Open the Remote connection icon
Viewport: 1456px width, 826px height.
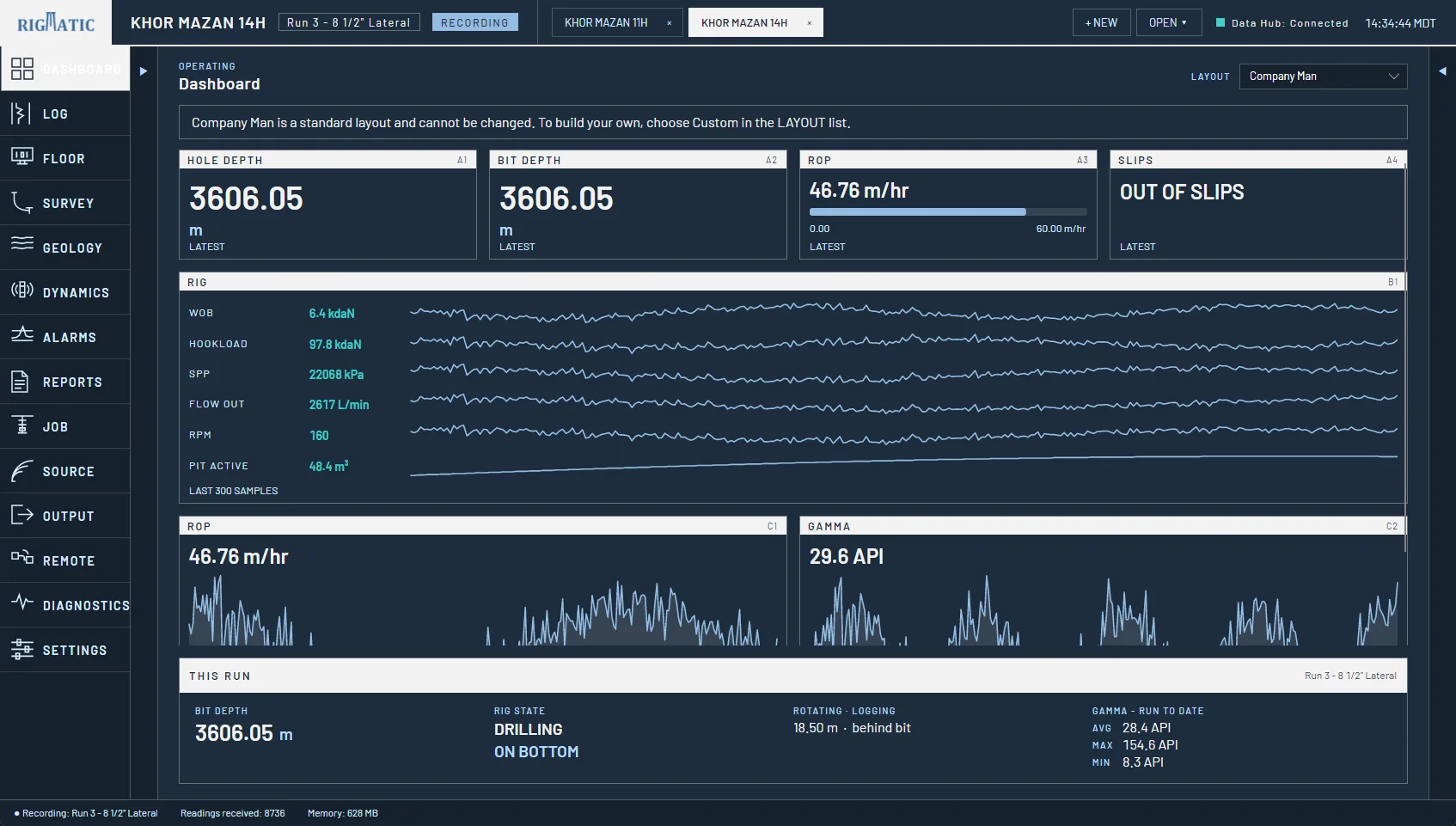[x=21, y=558]
